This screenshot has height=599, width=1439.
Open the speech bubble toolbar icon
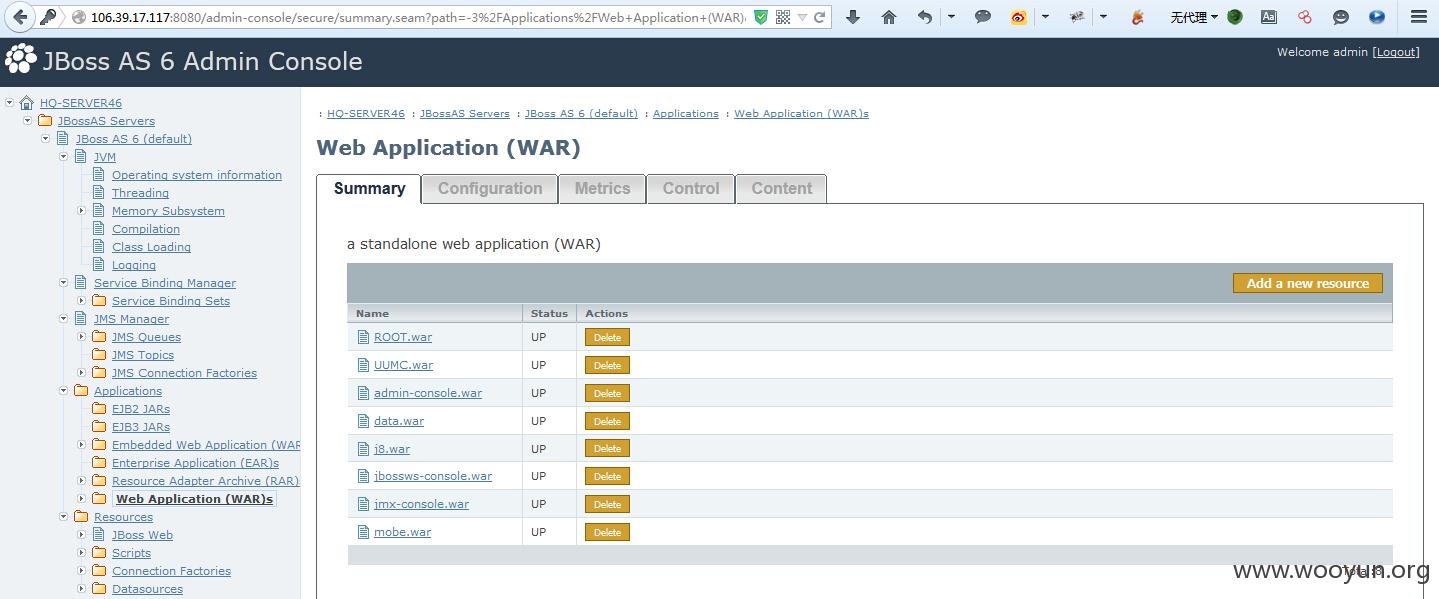coord(983,17)
